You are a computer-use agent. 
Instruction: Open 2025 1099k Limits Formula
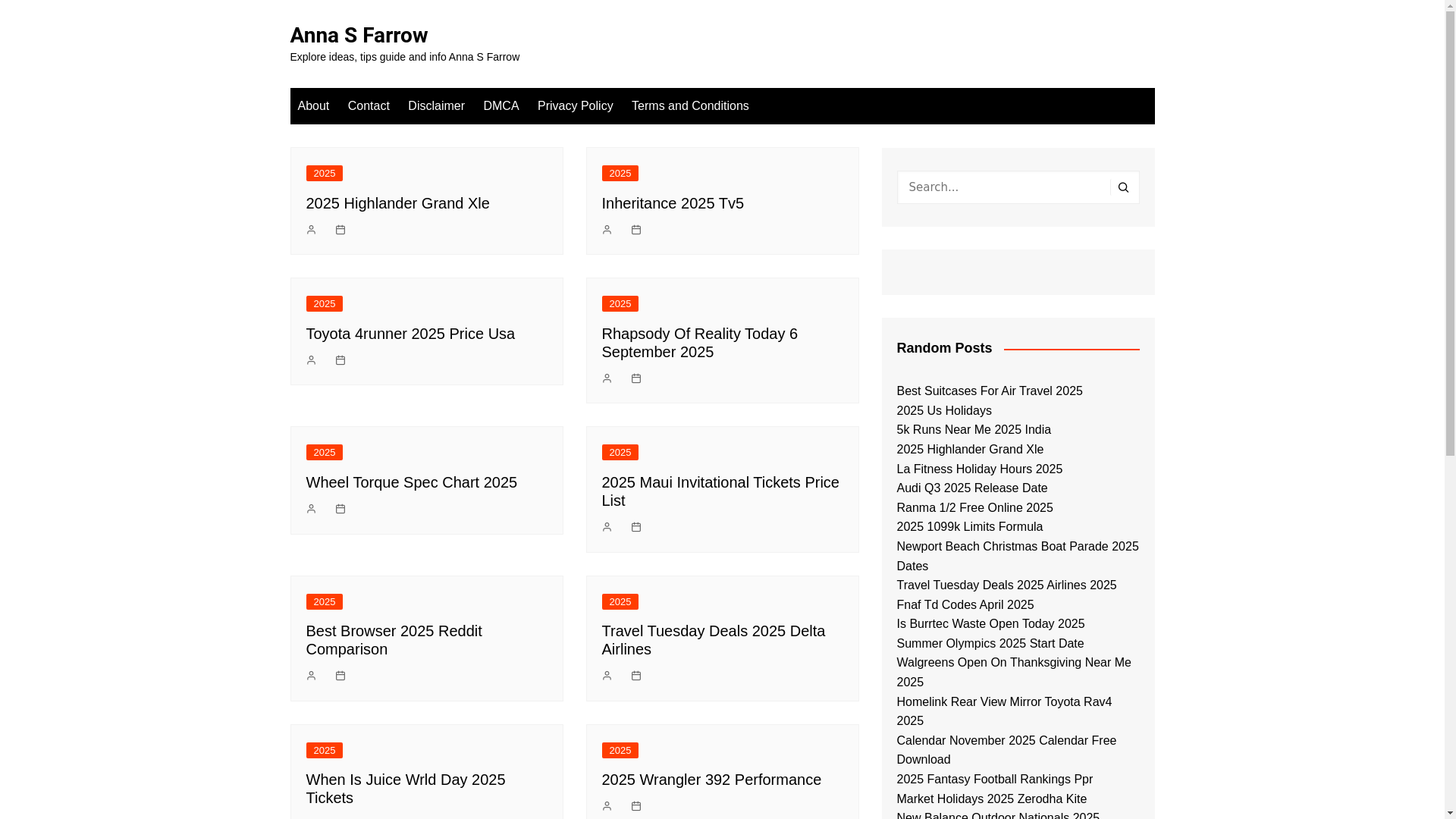pyautogui.click(x=969, y=527)
